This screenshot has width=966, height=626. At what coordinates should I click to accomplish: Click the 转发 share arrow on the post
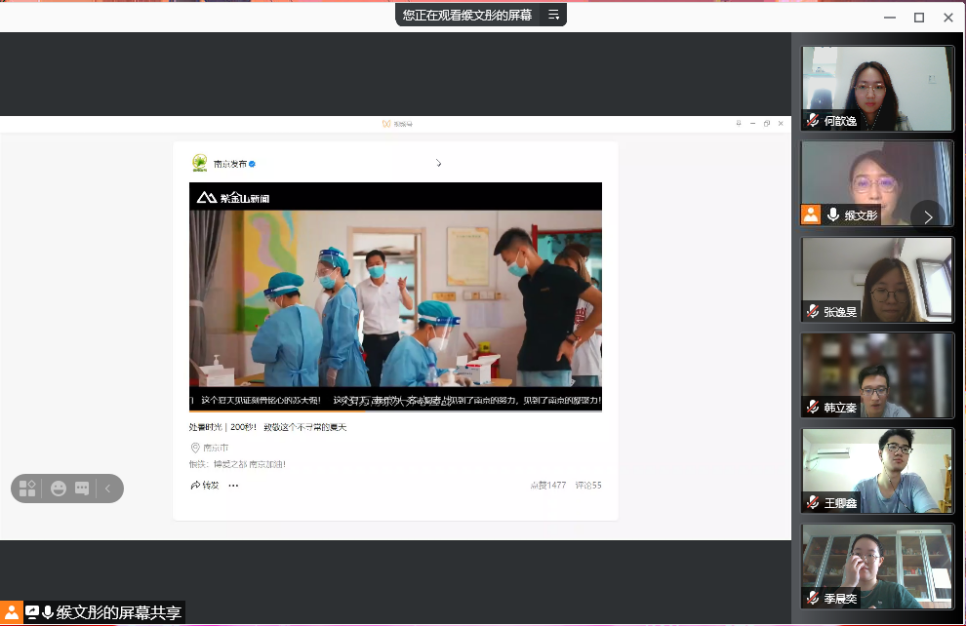pyautogui.click(x=204, y=485)
